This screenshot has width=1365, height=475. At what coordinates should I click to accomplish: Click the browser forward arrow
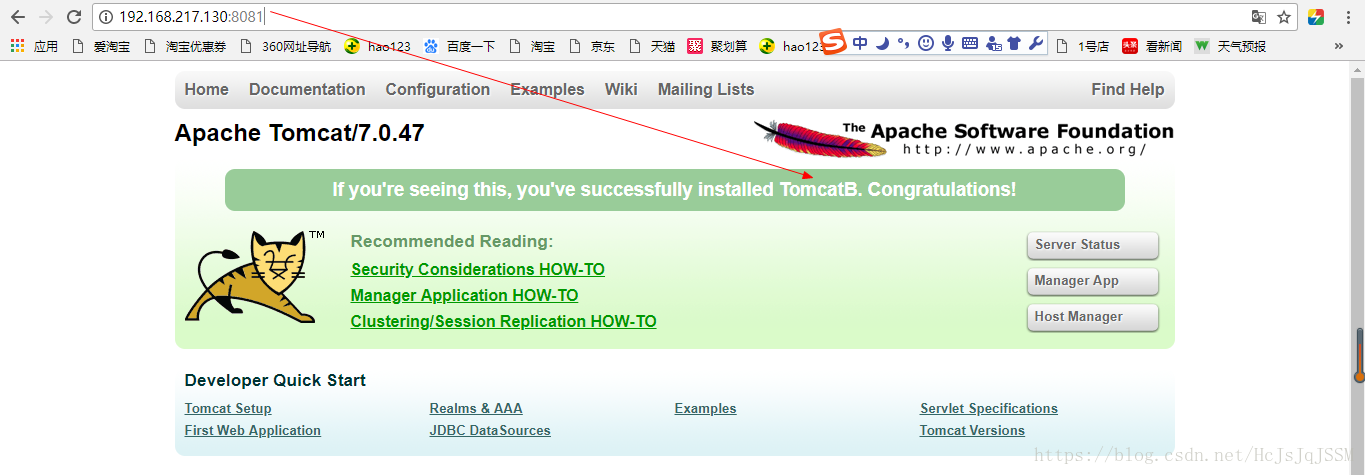[x=46, y=17]
